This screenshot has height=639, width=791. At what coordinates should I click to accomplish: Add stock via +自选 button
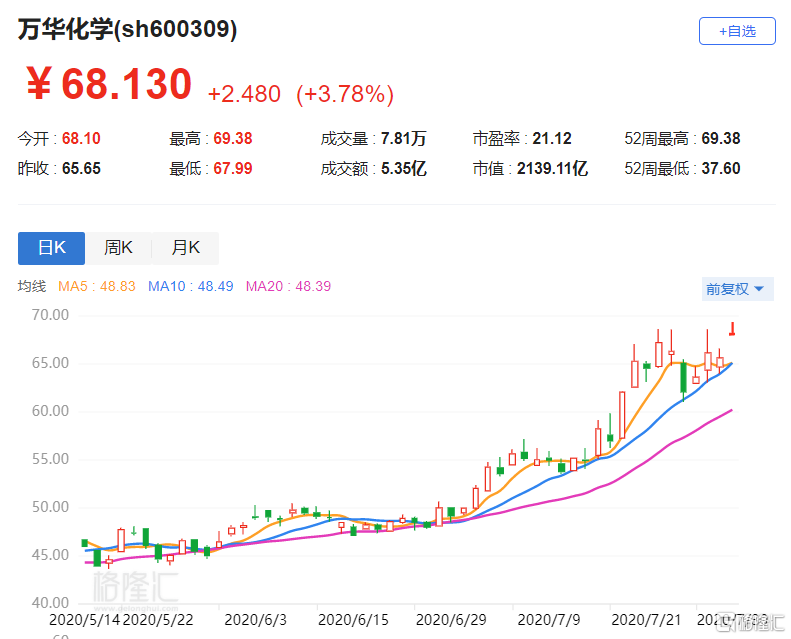click(x=737, y=31)
